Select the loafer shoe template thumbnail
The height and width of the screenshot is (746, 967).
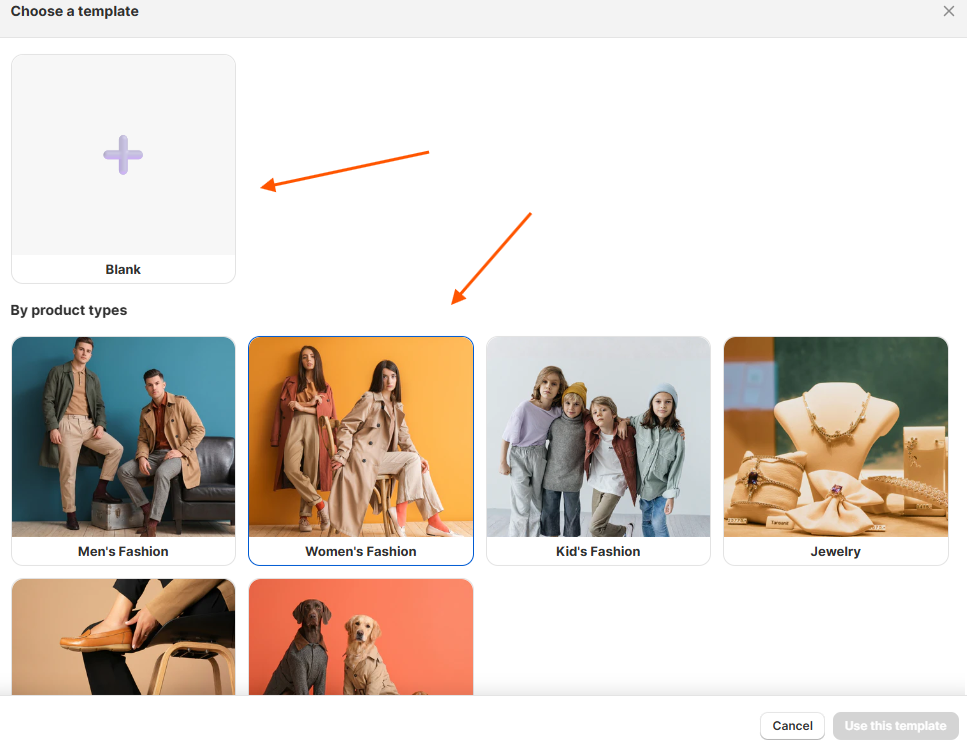click(x=123, y=637)
